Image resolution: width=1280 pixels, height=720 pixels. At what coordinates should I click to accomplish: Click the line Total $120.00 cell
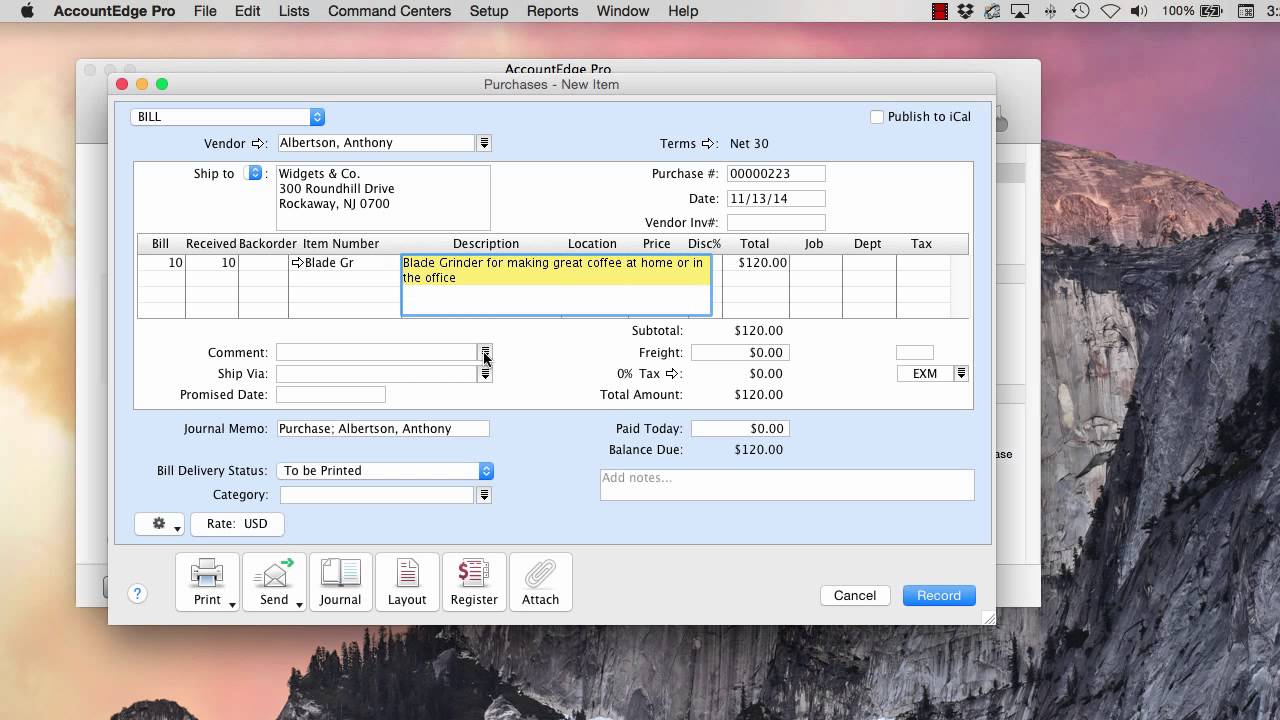(756, 263)
